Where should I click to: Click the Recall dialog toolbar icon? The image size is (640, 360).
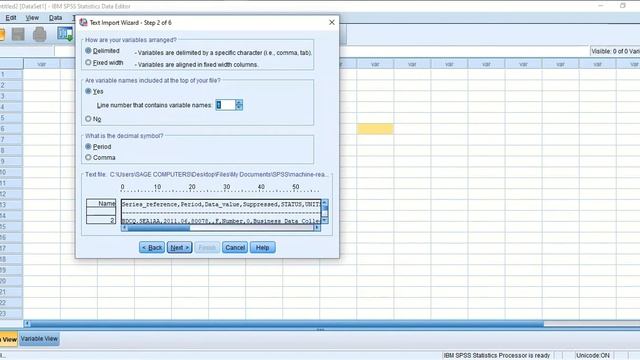point(65,34)
